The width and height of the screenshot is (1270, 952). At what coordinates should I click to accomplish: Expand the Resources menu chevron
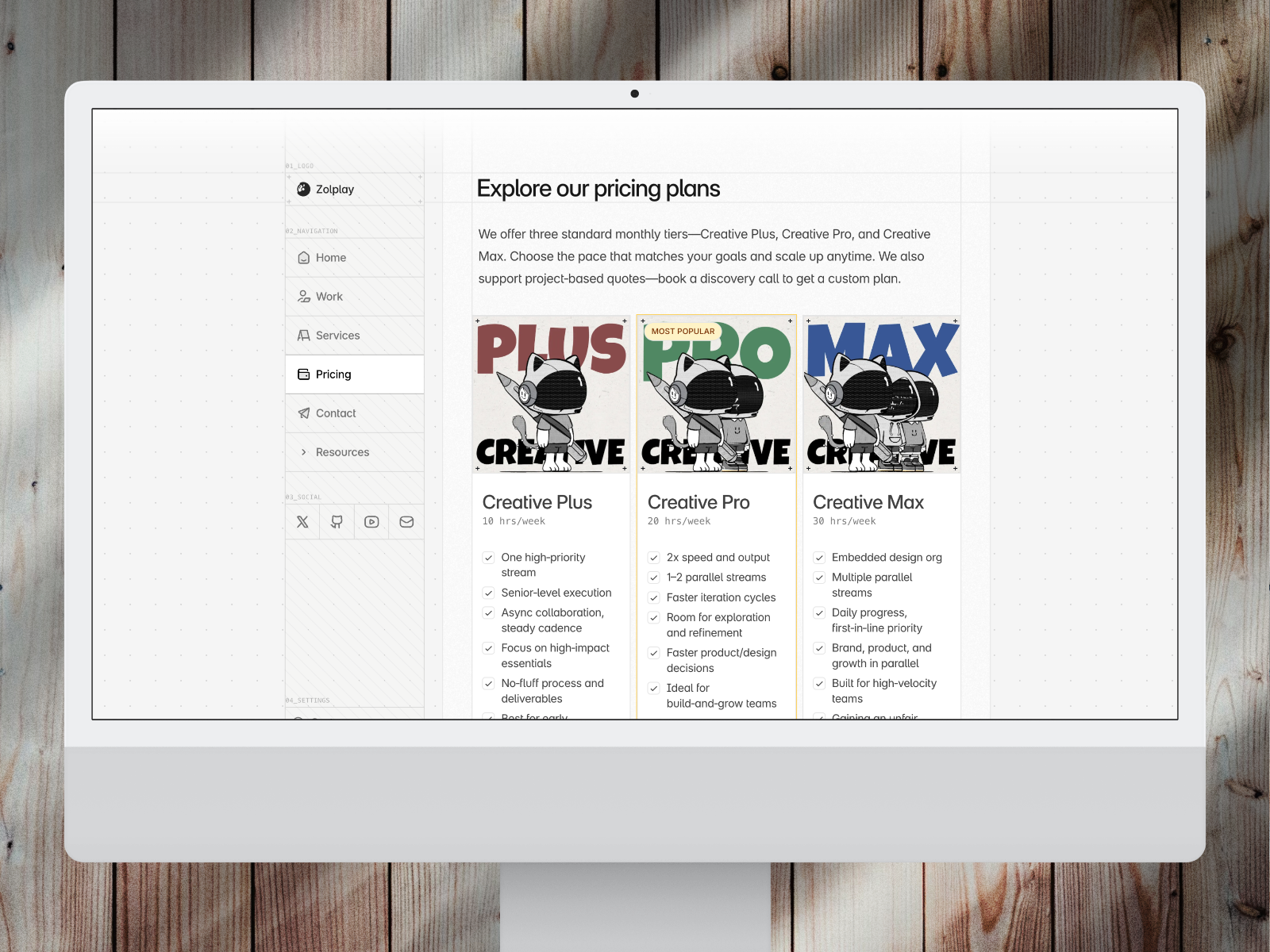coord(303,452)
